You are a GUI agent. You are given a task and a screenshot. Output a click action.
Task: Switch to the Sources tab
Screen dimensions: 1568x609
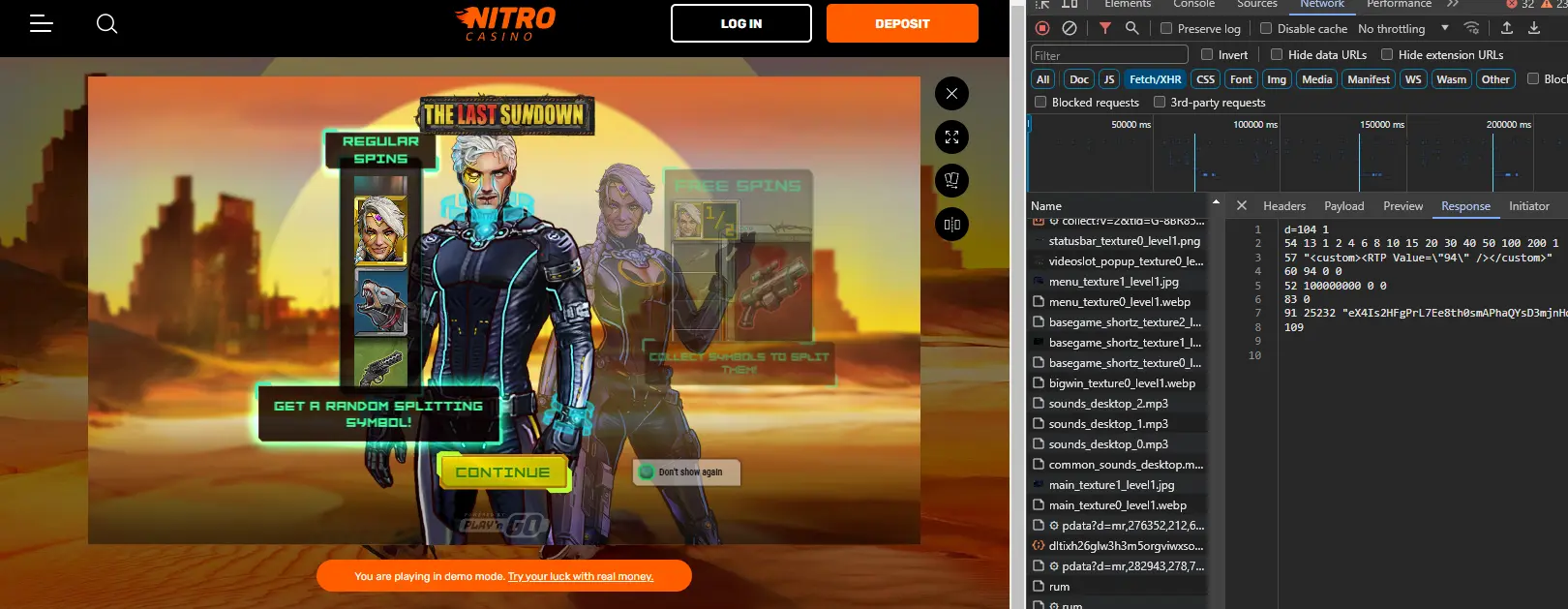[x=1257, y=4]
